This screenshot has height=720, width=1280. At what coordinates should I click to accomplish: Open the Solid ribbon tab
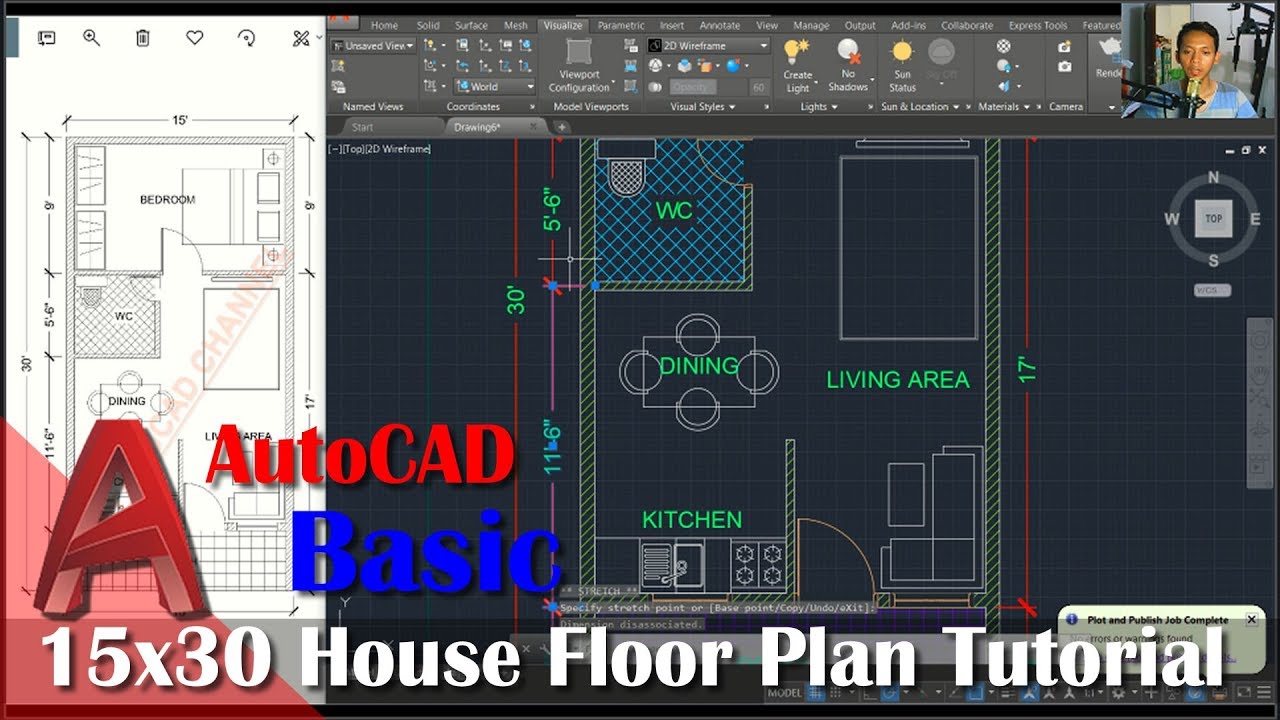click(428, 25)
